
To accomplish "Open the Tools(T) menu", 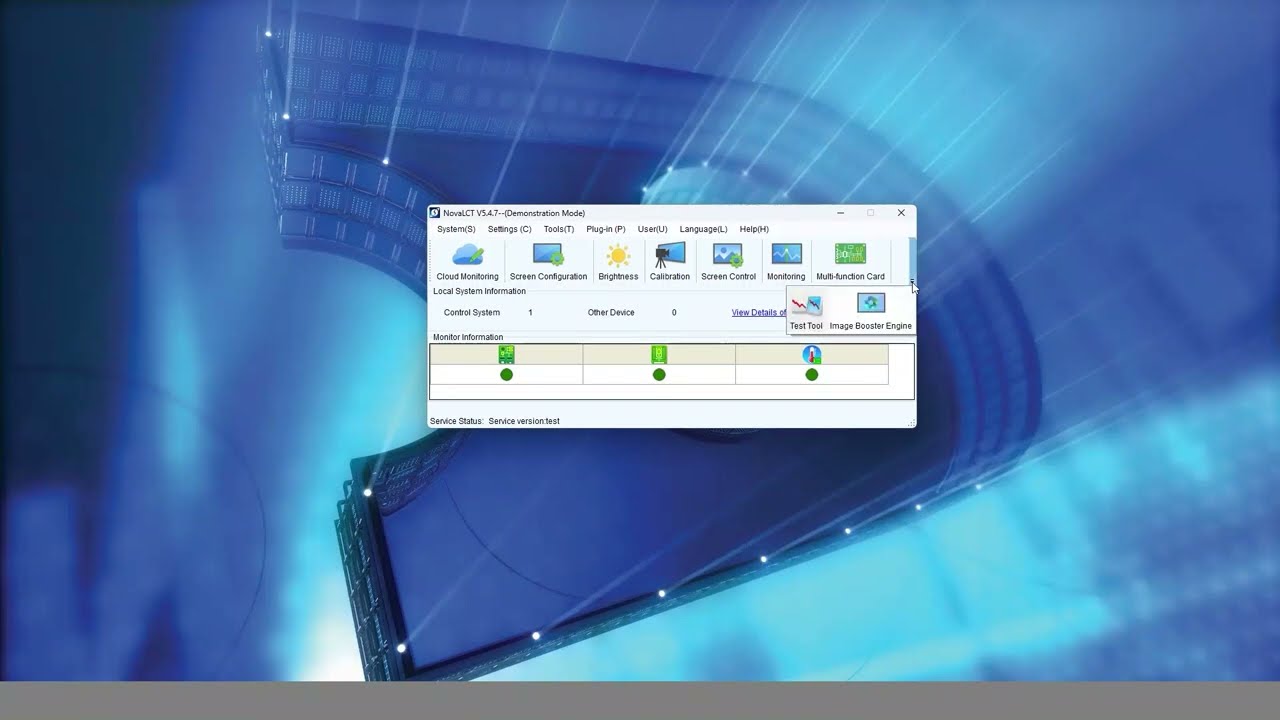I will (559, 229).
